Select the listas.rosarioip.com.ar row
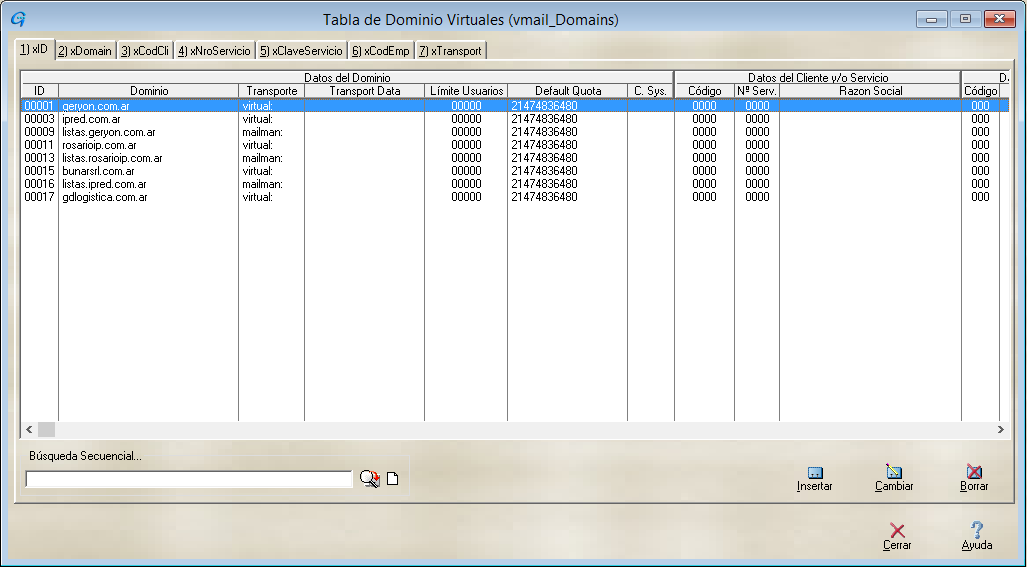Image resolution: width=1027 pixels, height=567 pixels. [x=515, y=158]
